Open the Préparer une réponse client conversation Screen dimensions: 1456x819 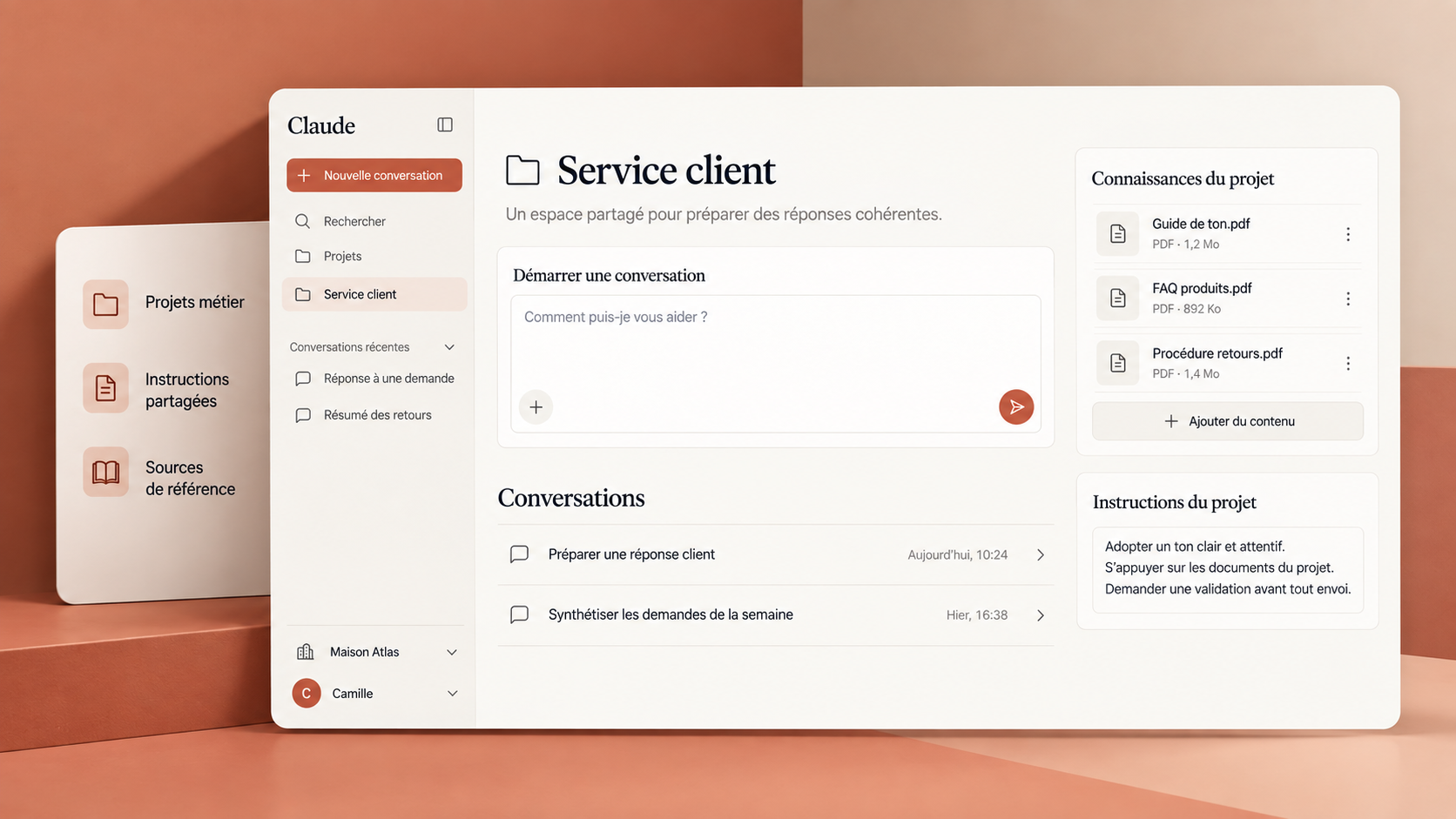(776, 554)
